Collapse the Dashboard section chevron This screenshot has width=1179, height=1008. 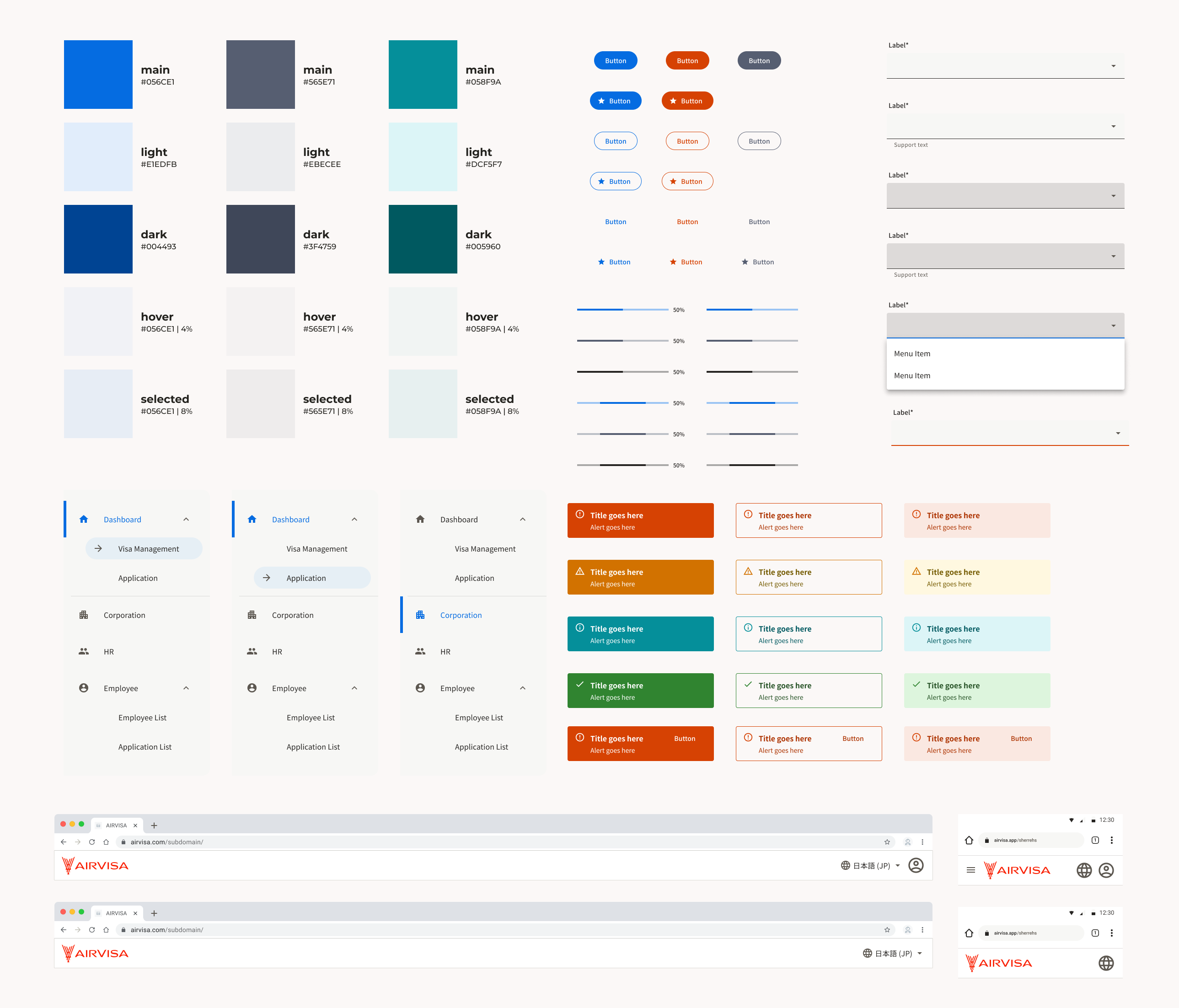186,519
